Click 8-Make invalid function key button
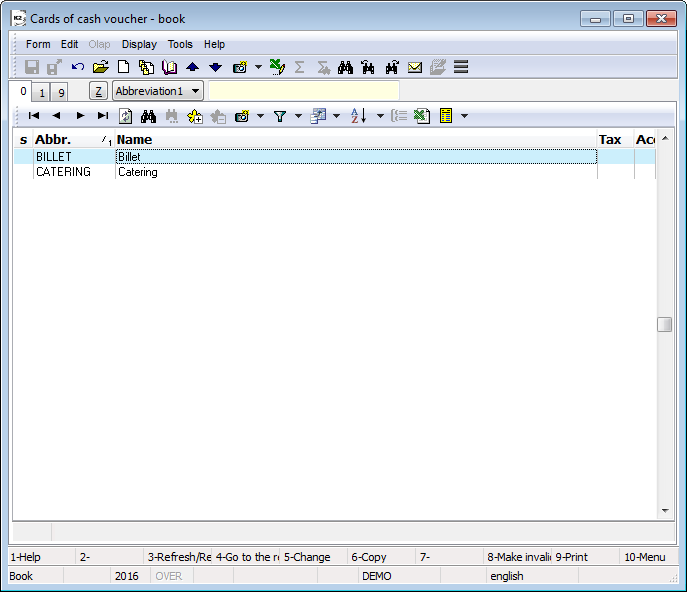The height and width of the screenshot is (592, 687). [x=517, y=557]
